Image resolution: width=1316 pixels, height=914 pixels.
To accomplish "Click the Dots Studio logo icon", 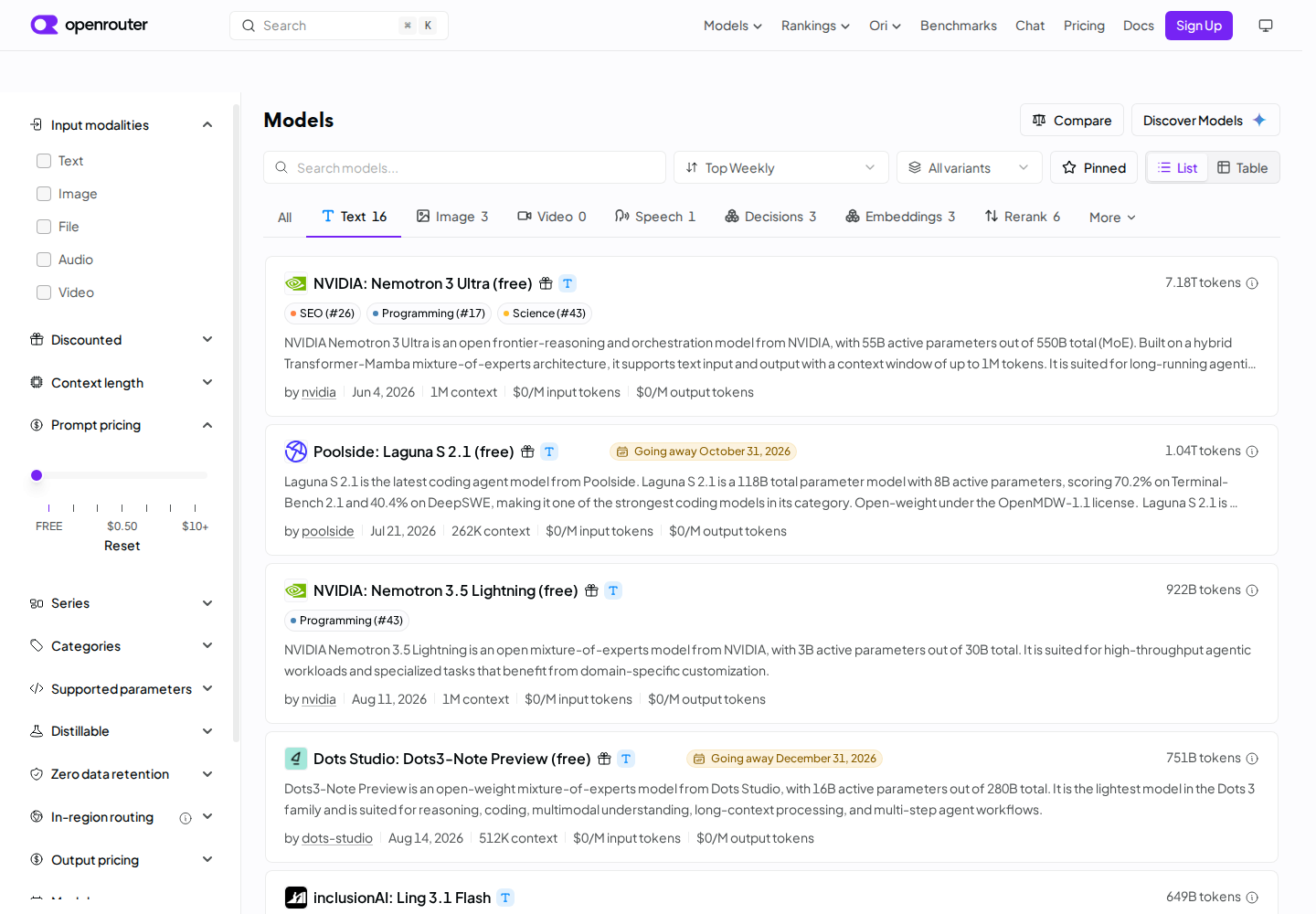I will click(x=296, y=759).
